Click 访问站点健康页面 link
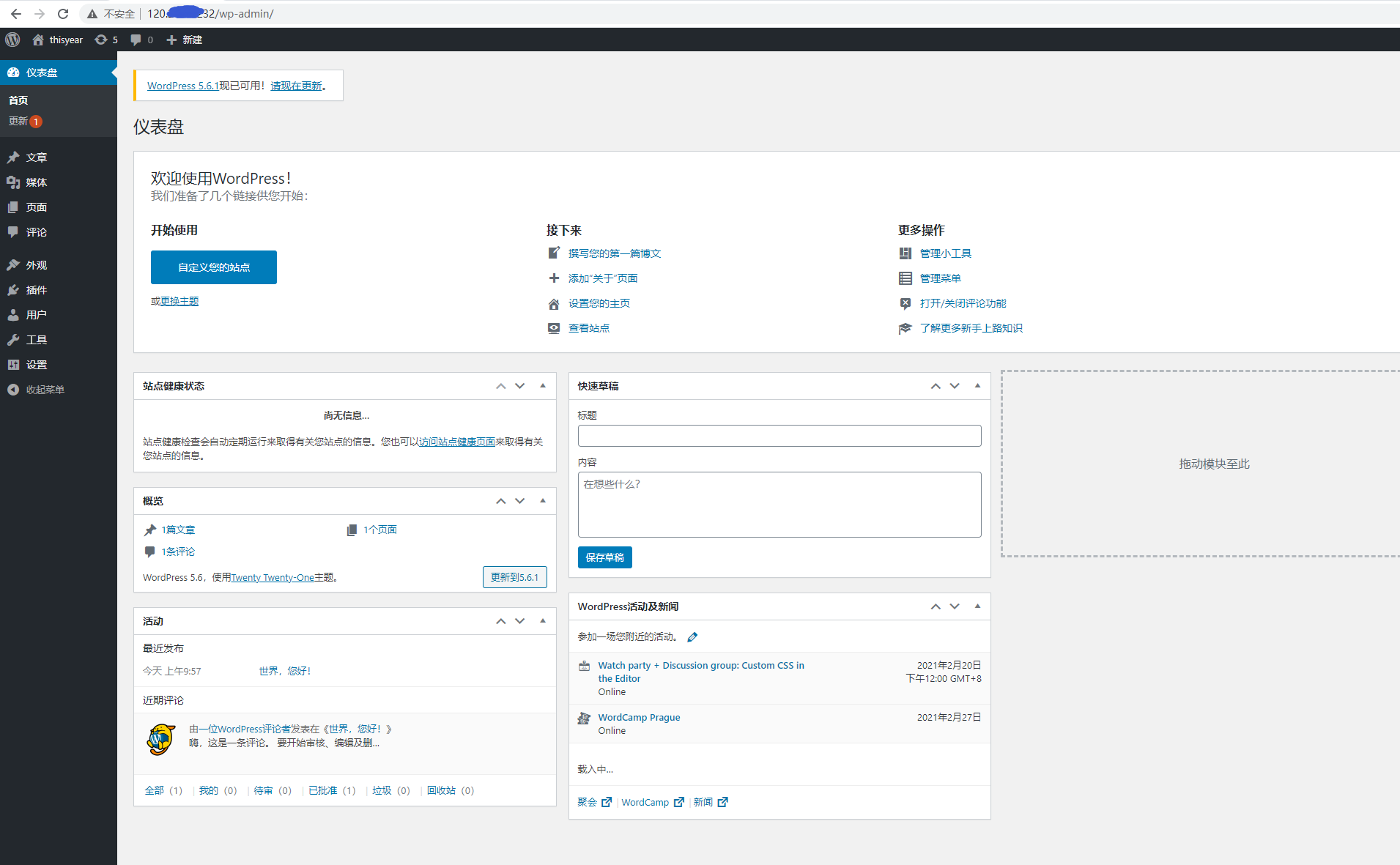 tap(457, 442)
